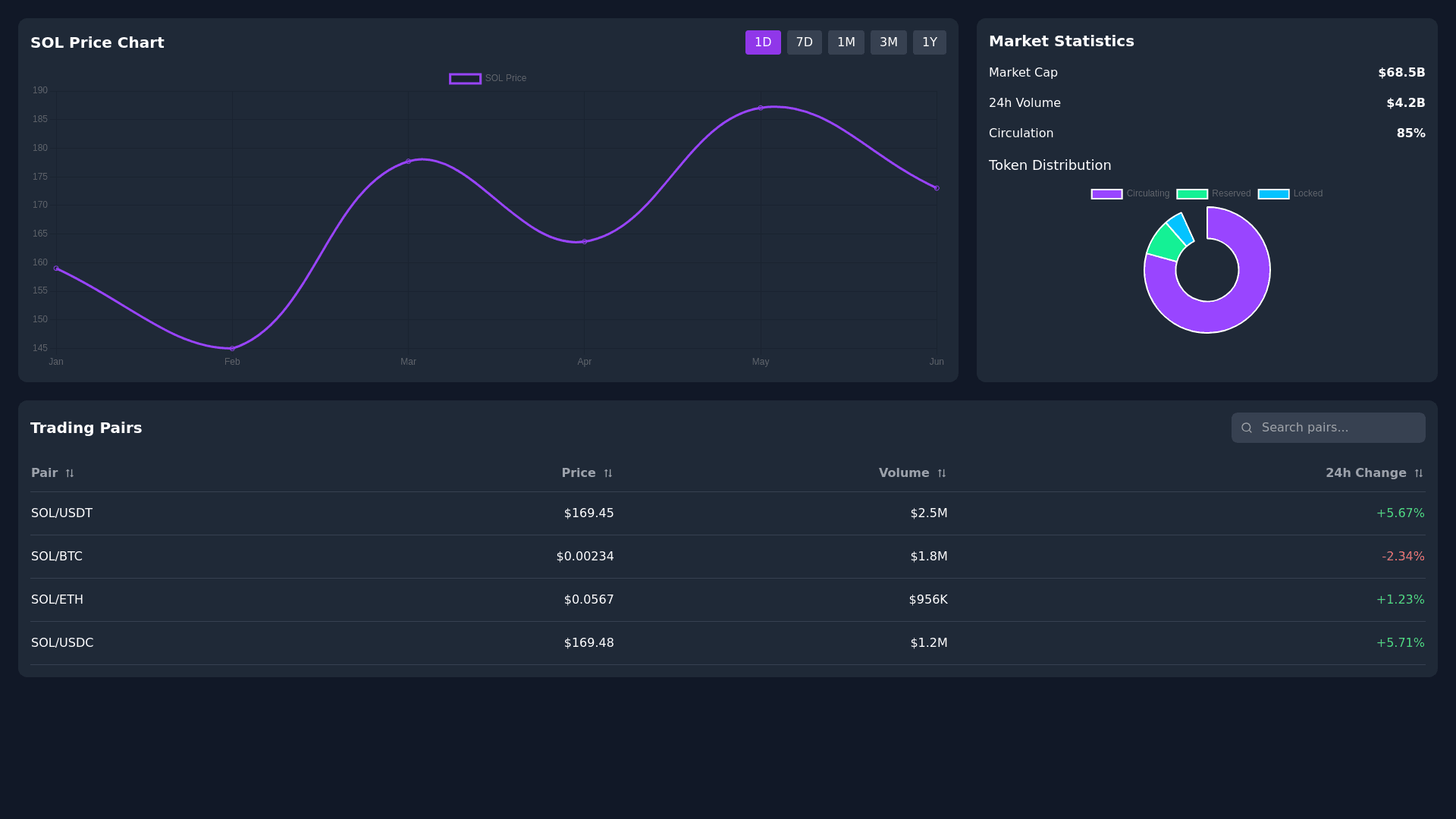This screenshot has height=819, width=1456.
Task: Toggle the Locked legend swatch
Action: coord(1274,194)
